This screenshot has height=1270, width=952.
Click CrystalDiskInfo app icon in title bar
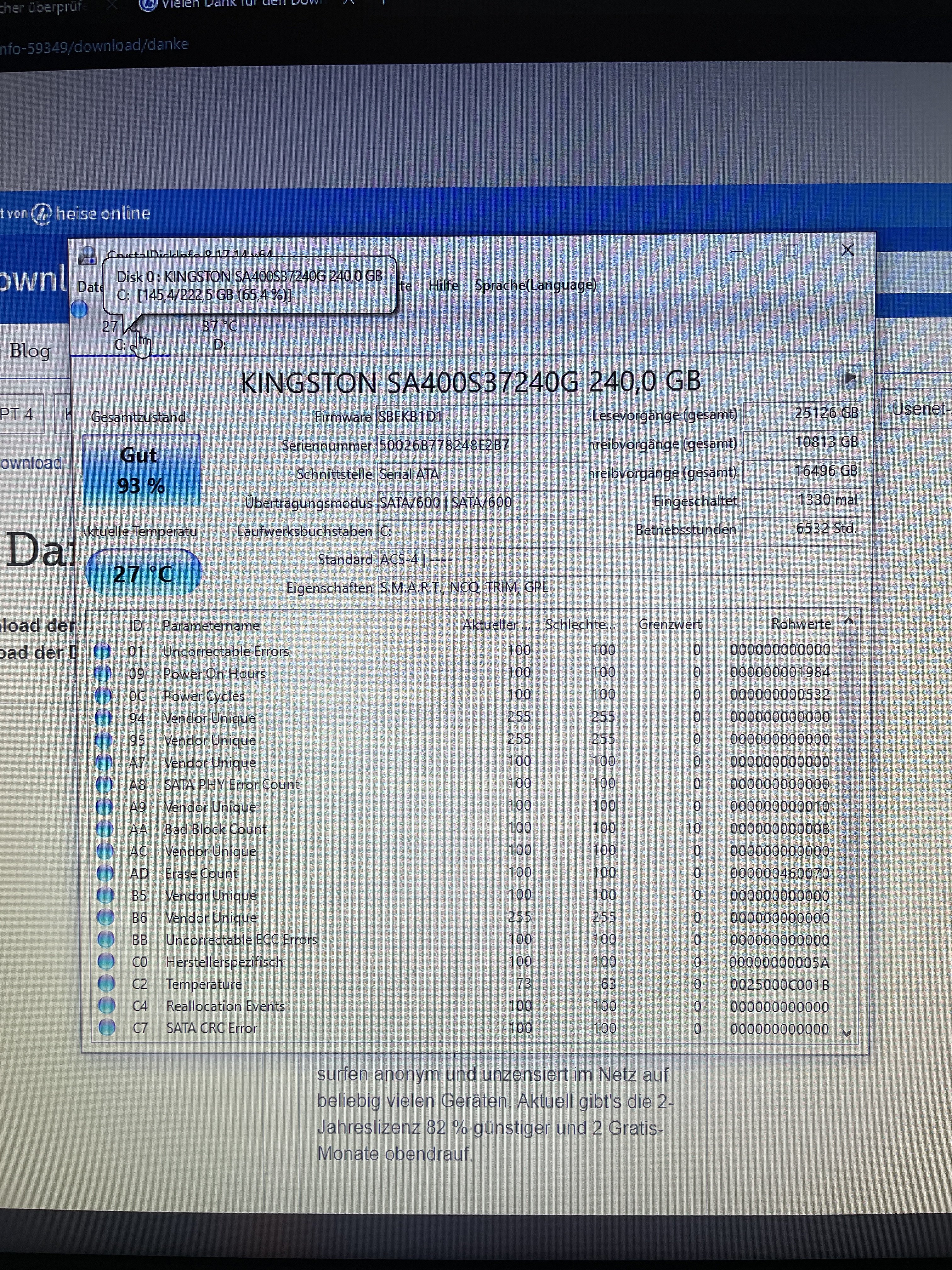87,255
